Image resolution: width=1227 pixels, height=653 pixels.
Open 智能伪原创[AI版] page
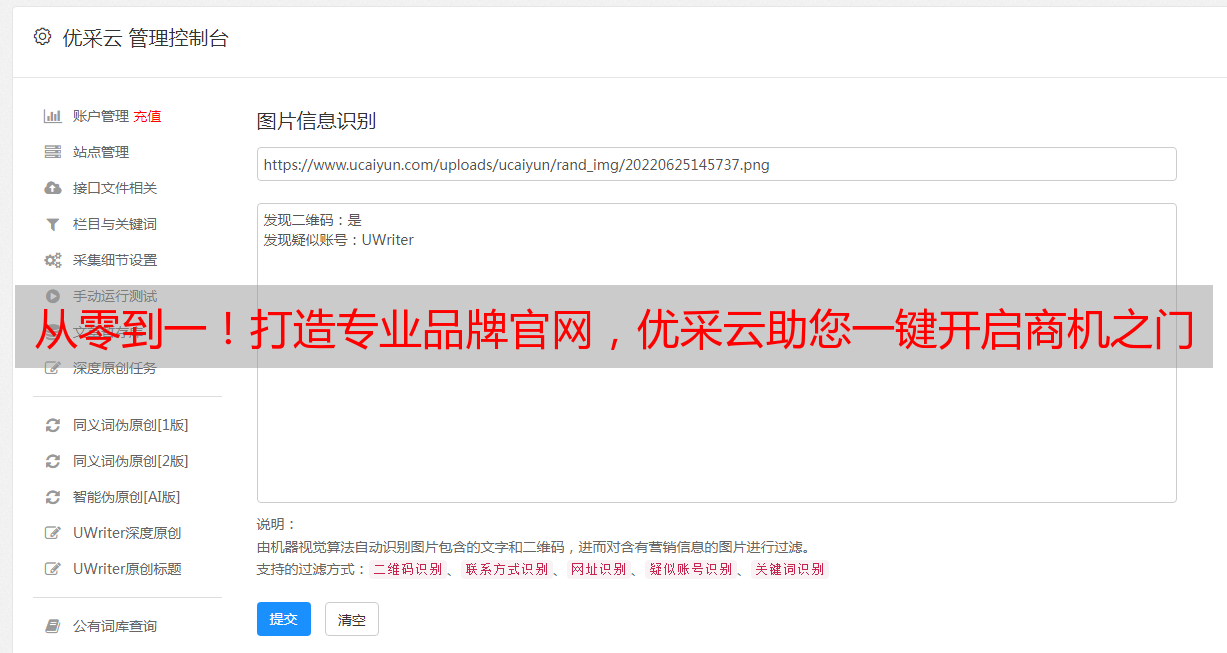click(126, 497)
